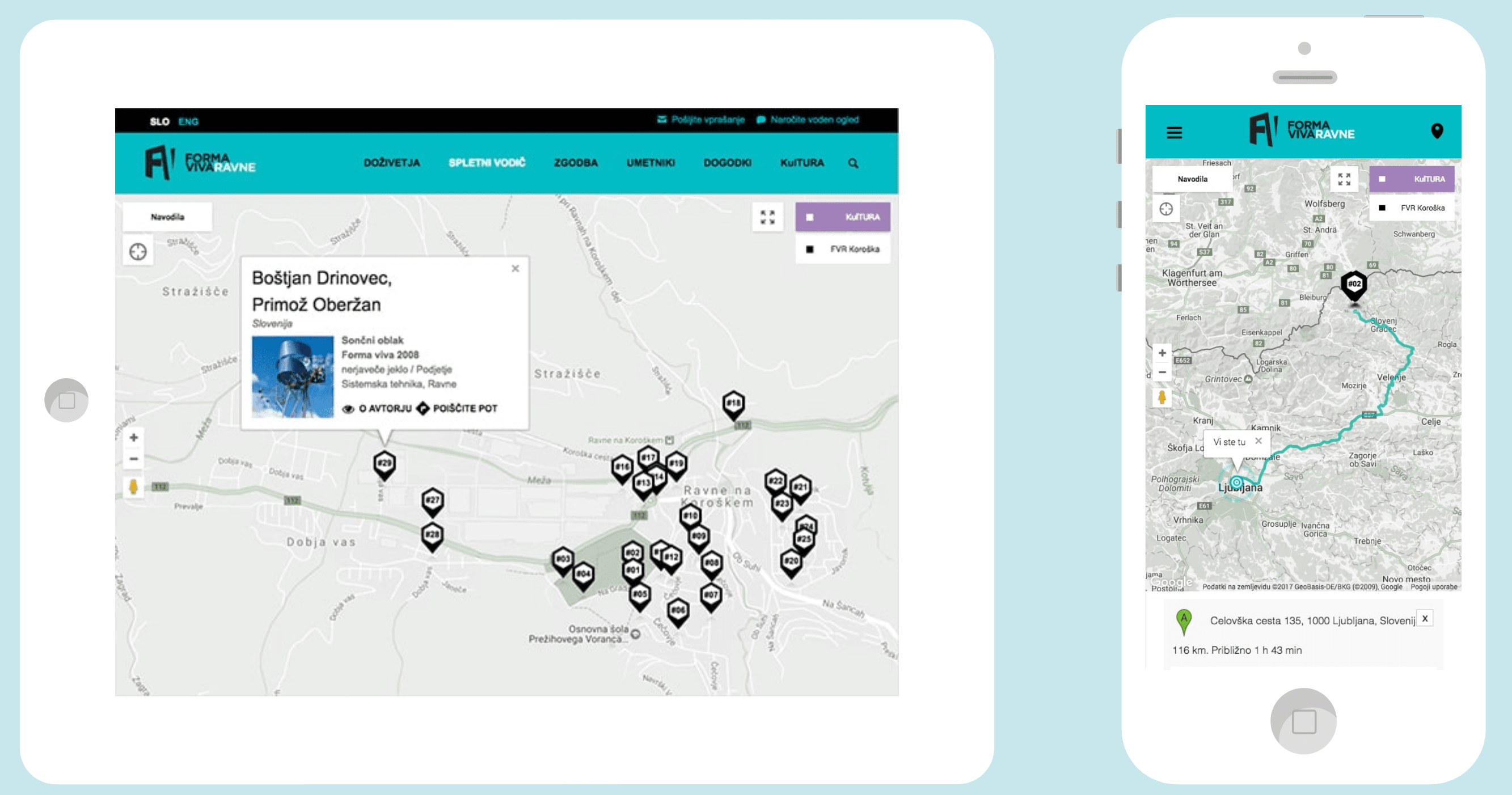Click the Sončni oblak sculpture thumbnail
Viewport: 1512px width, 795px height.
coord(292,377)
